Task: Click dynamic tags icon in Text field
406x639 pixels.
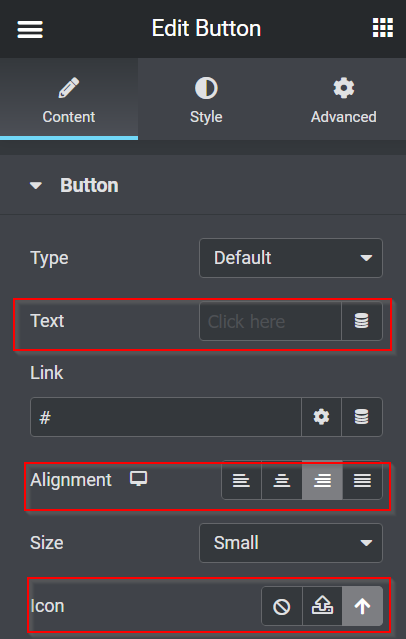Action: pos(362,321)
